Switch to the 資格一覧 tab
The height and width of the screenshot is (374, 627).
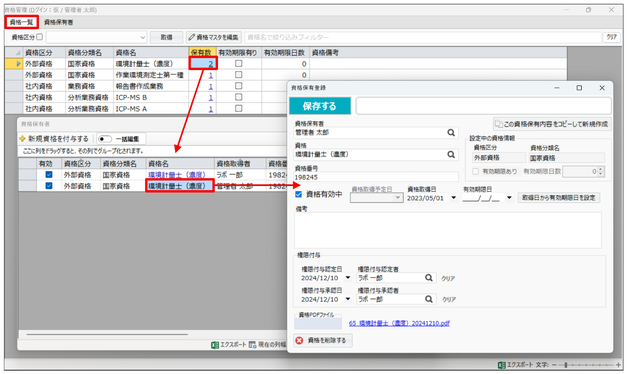click(22, 22)
